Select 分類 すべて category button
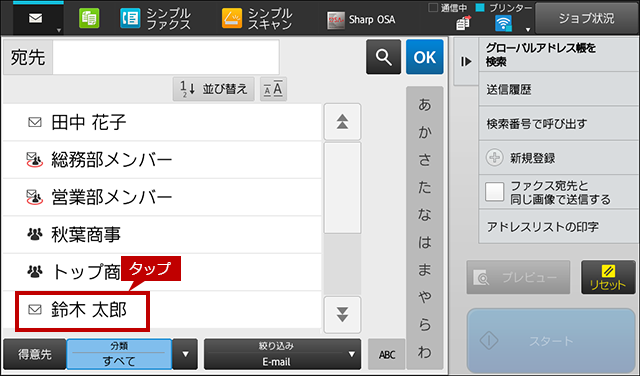Screen dimensions: 640x376 119,354
